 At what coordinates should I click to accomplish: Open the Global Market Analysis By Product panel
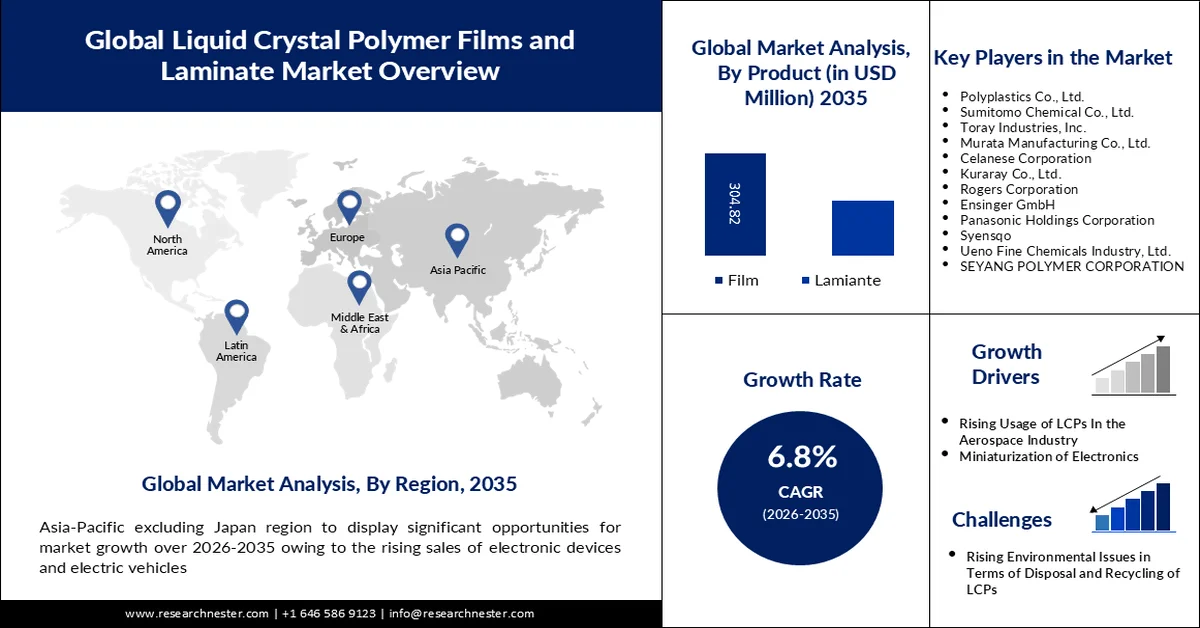tap(799, 72)
